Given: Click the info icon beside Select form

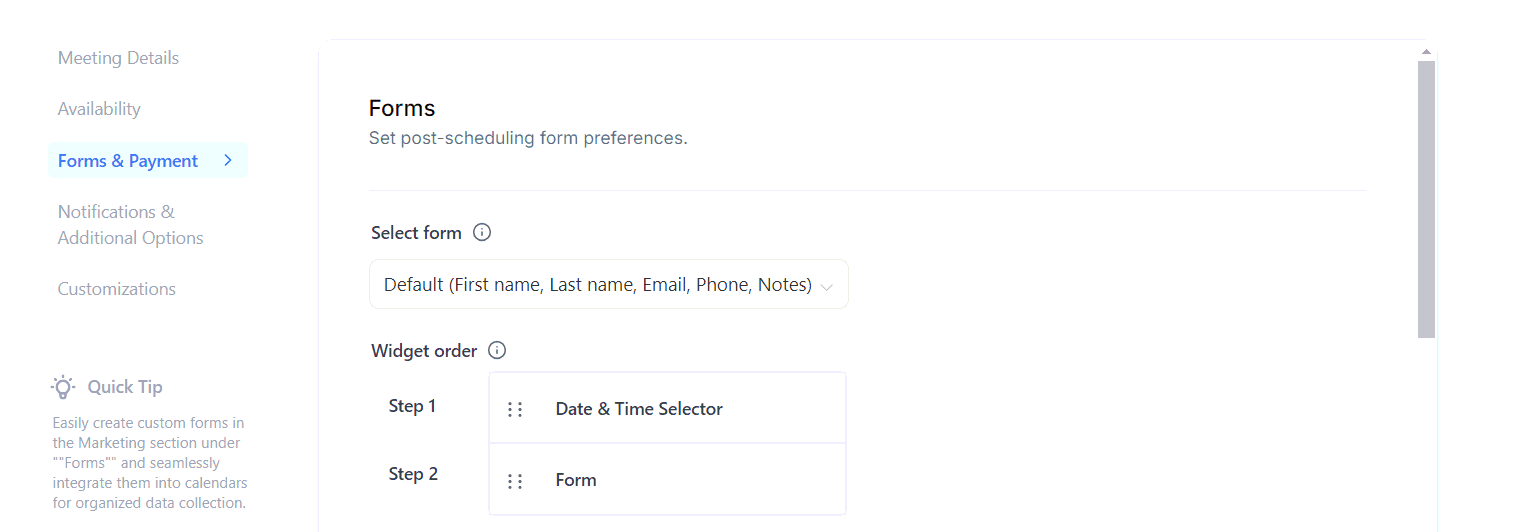Looking at the screenshot, I should point(482,233).
